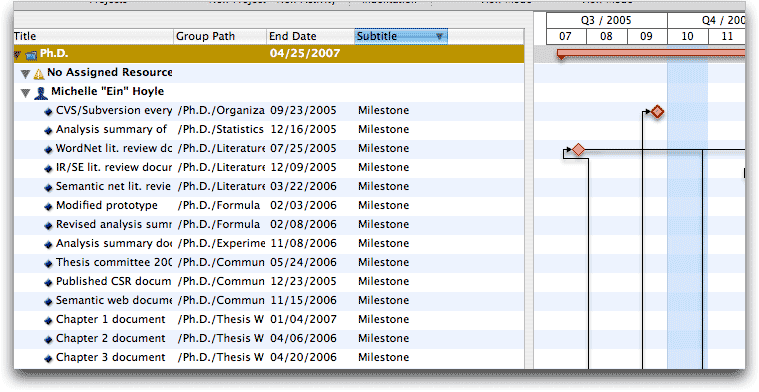The width and height of the screenshot is (759, 392).
Task: Collapse the Michelle "Ein" Hoyle group
Action: (x=26, y=93)
